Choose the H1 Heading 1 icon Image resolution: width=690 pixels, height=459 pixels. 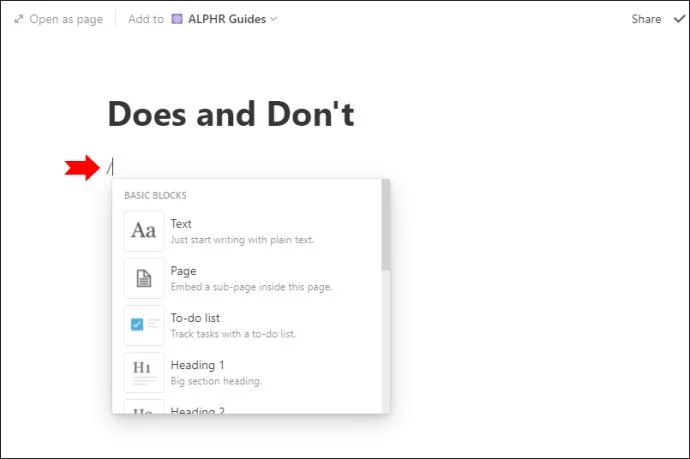click(144, 372)
